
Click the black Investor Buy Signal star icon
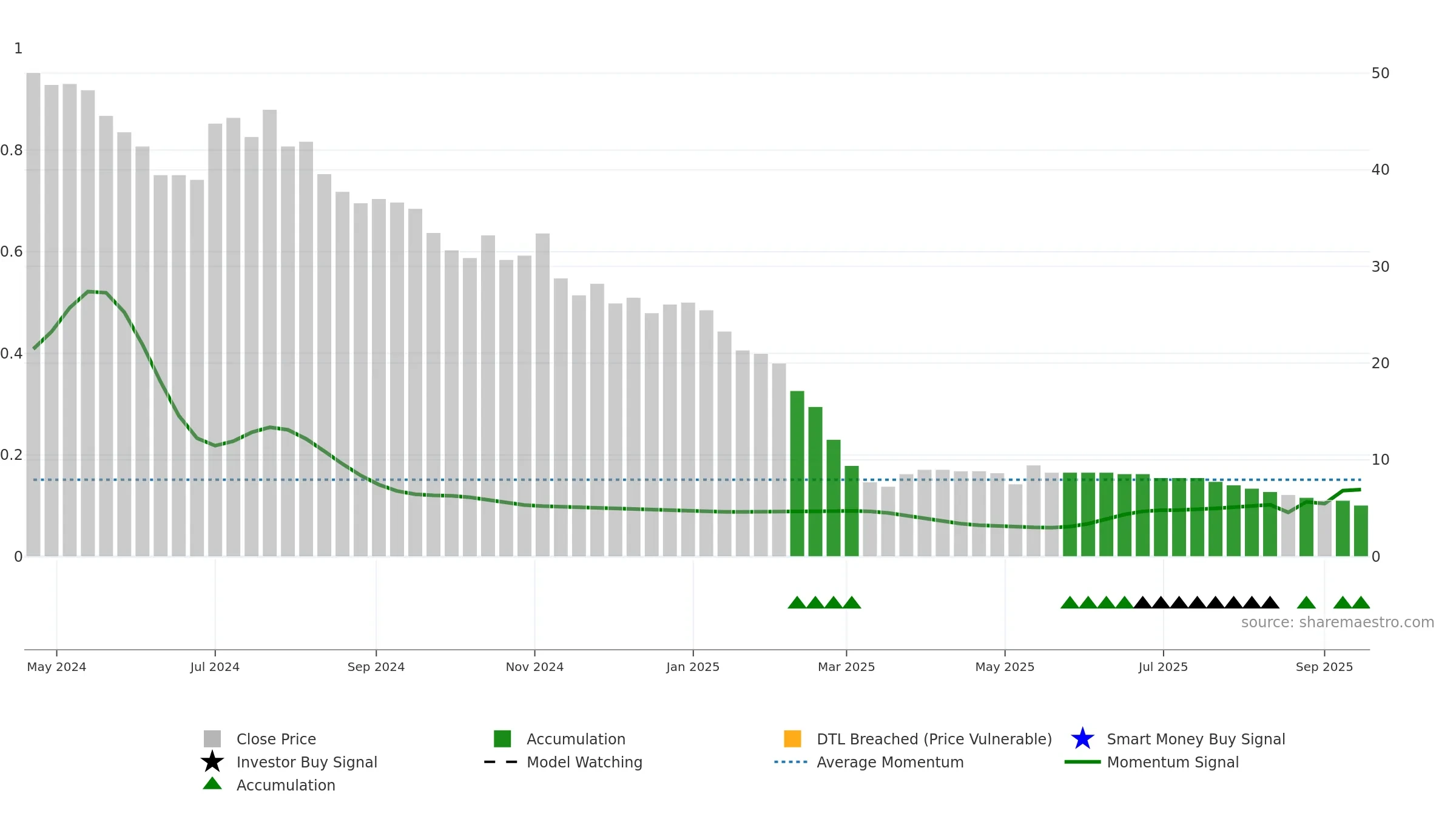tap(212, 761)
